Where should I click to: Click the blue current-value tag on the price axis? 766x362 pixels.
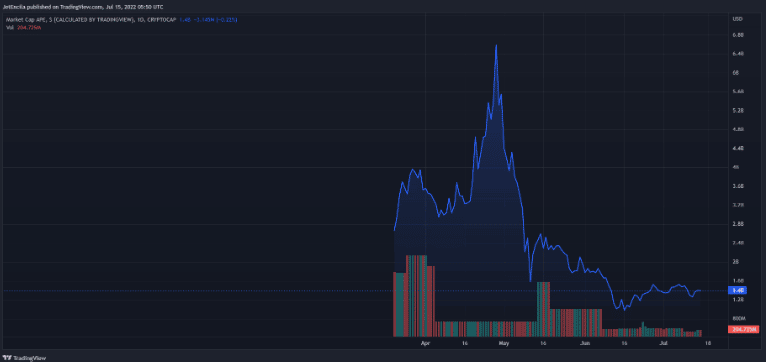(x=738, y=290)
